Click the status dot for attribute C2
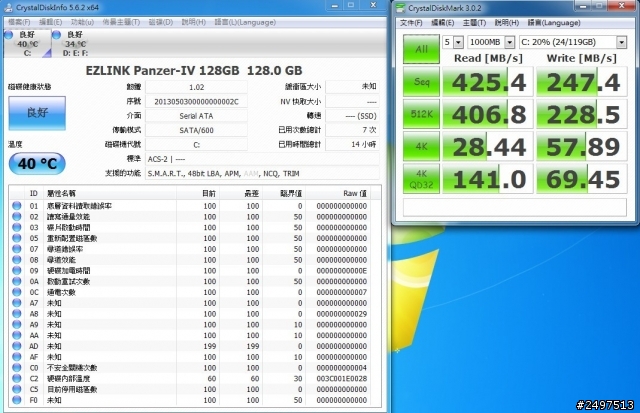This screenshot has width=640, height=413. point(17,378)
